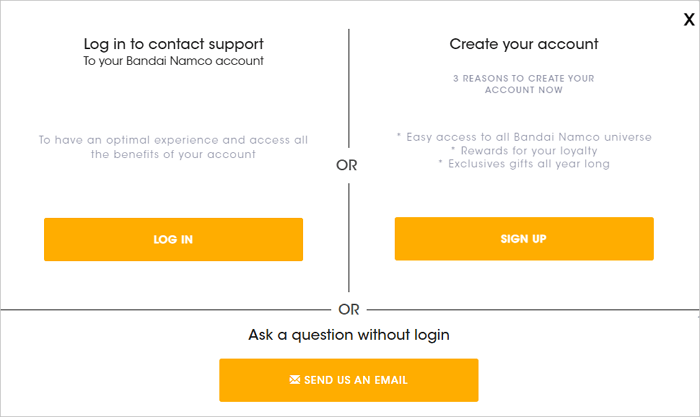Viewport: 700px width, 417px height.
Task: Click the "optimal experience" description text
Action: click(173, 147)
